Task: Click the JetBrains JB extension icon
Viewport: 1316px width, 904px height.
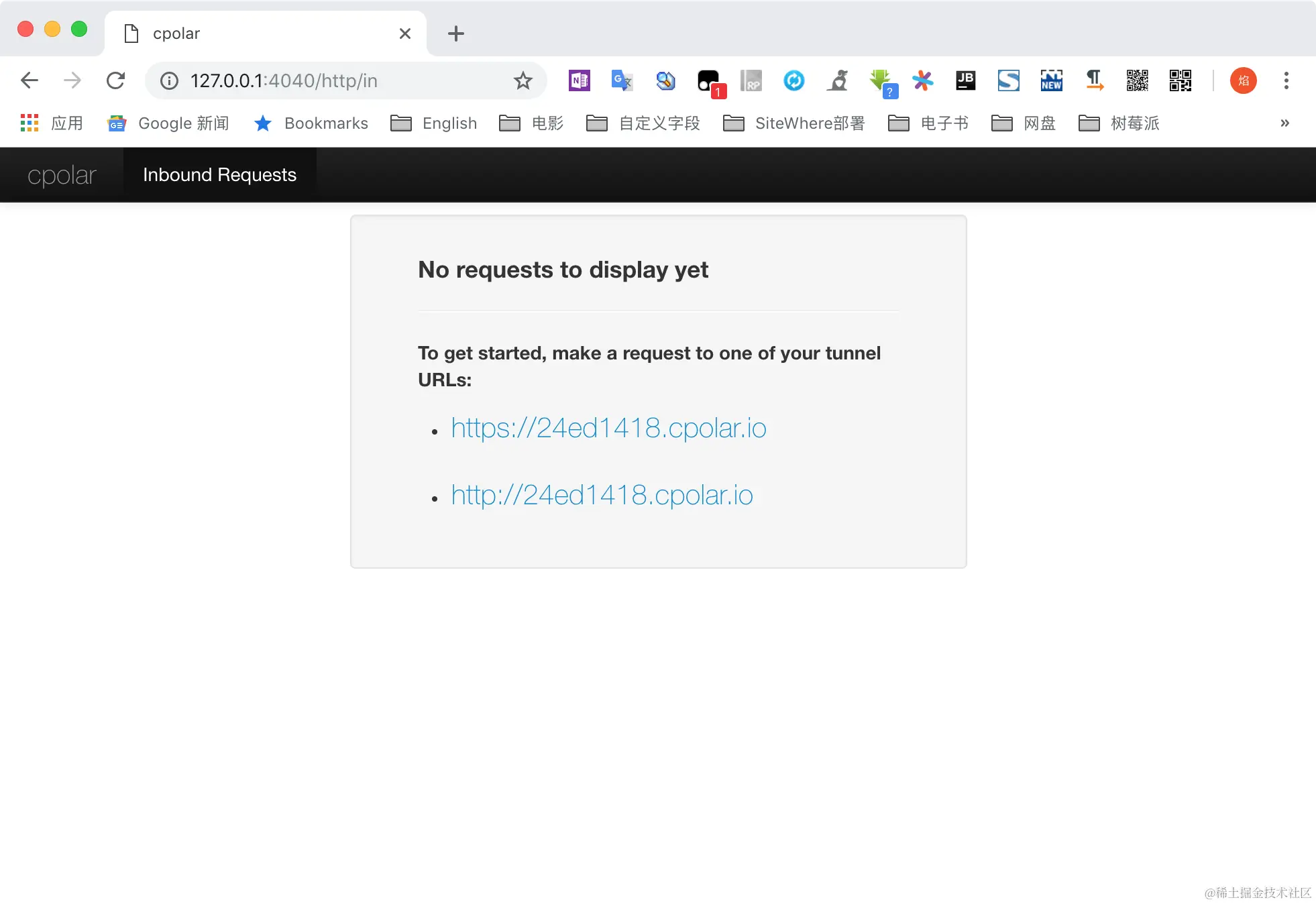Action: [x=965, y=80]
